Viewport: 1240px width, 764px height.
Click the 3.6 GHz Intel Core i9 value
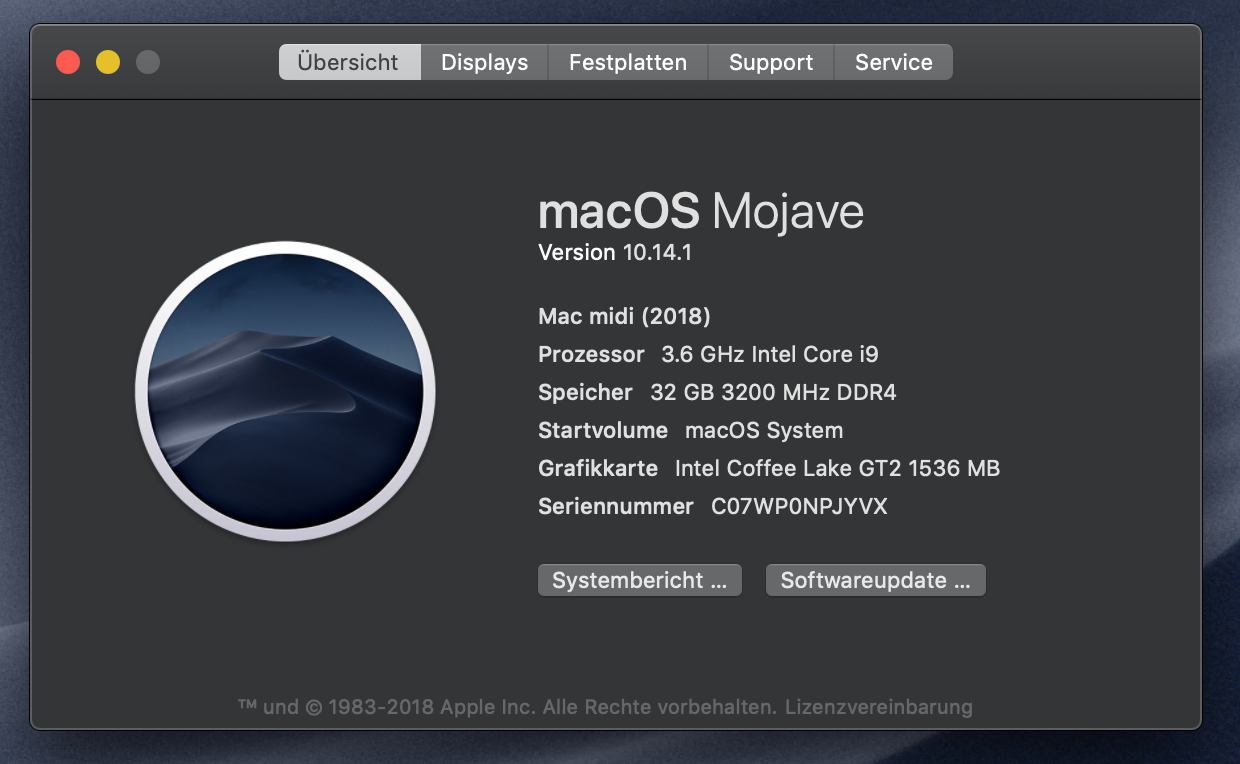tap(770, 354)
